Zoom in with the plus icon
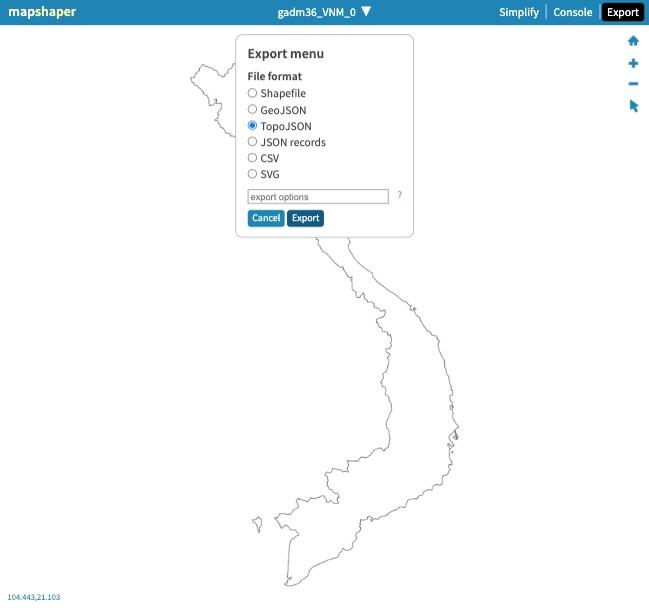This screenshot has height=610, width=649. pyautogui.click(x=633, y=63)
